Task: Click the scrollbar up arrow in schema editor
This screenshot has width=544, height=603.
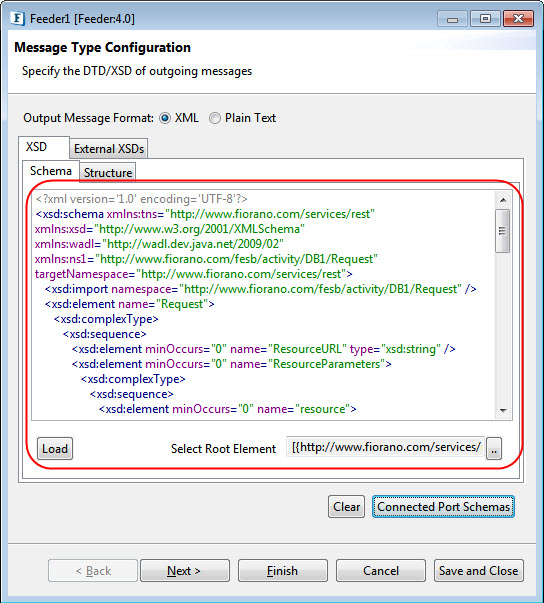Action: (503, 200)
